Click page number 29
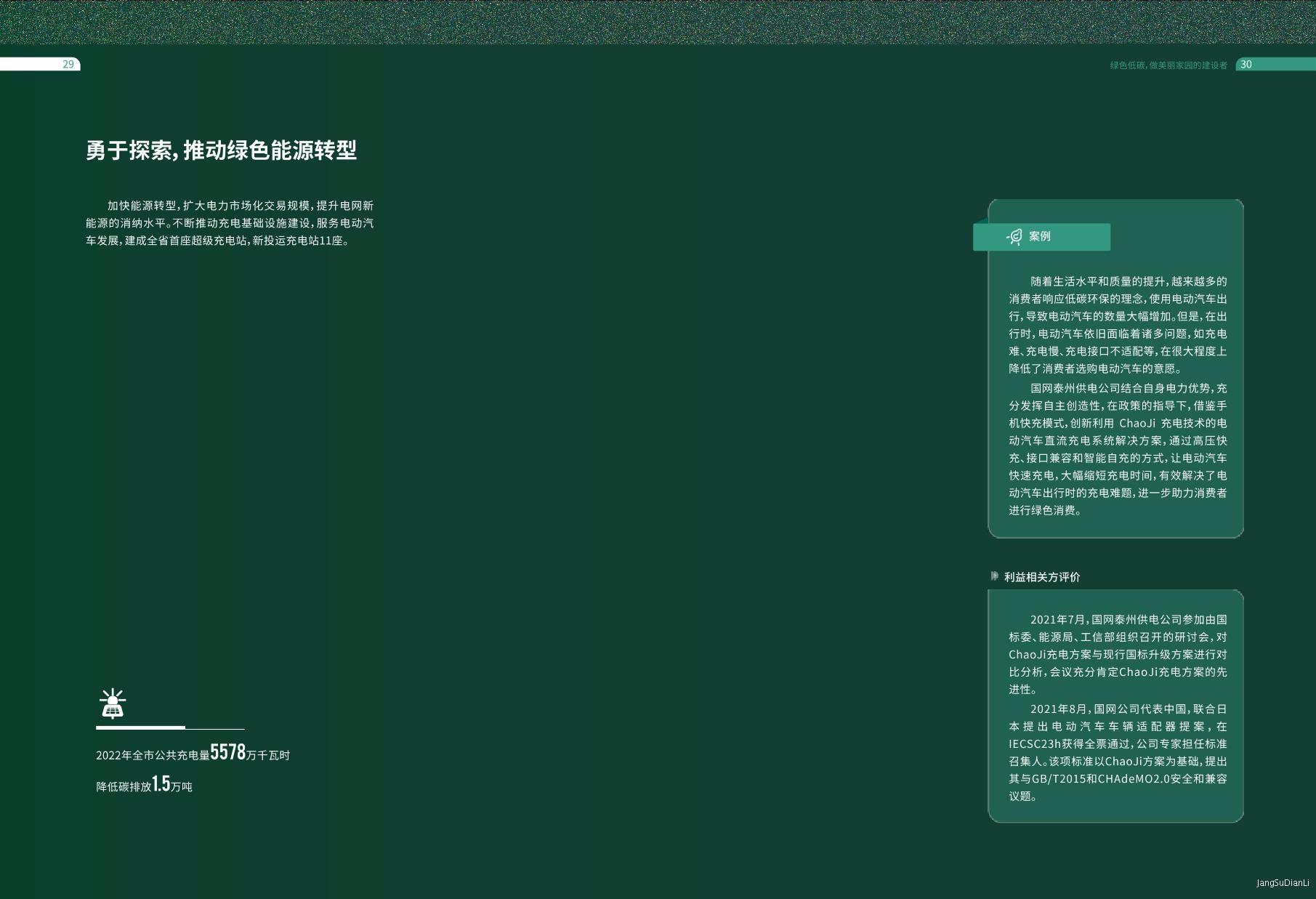 click(68, 65)
